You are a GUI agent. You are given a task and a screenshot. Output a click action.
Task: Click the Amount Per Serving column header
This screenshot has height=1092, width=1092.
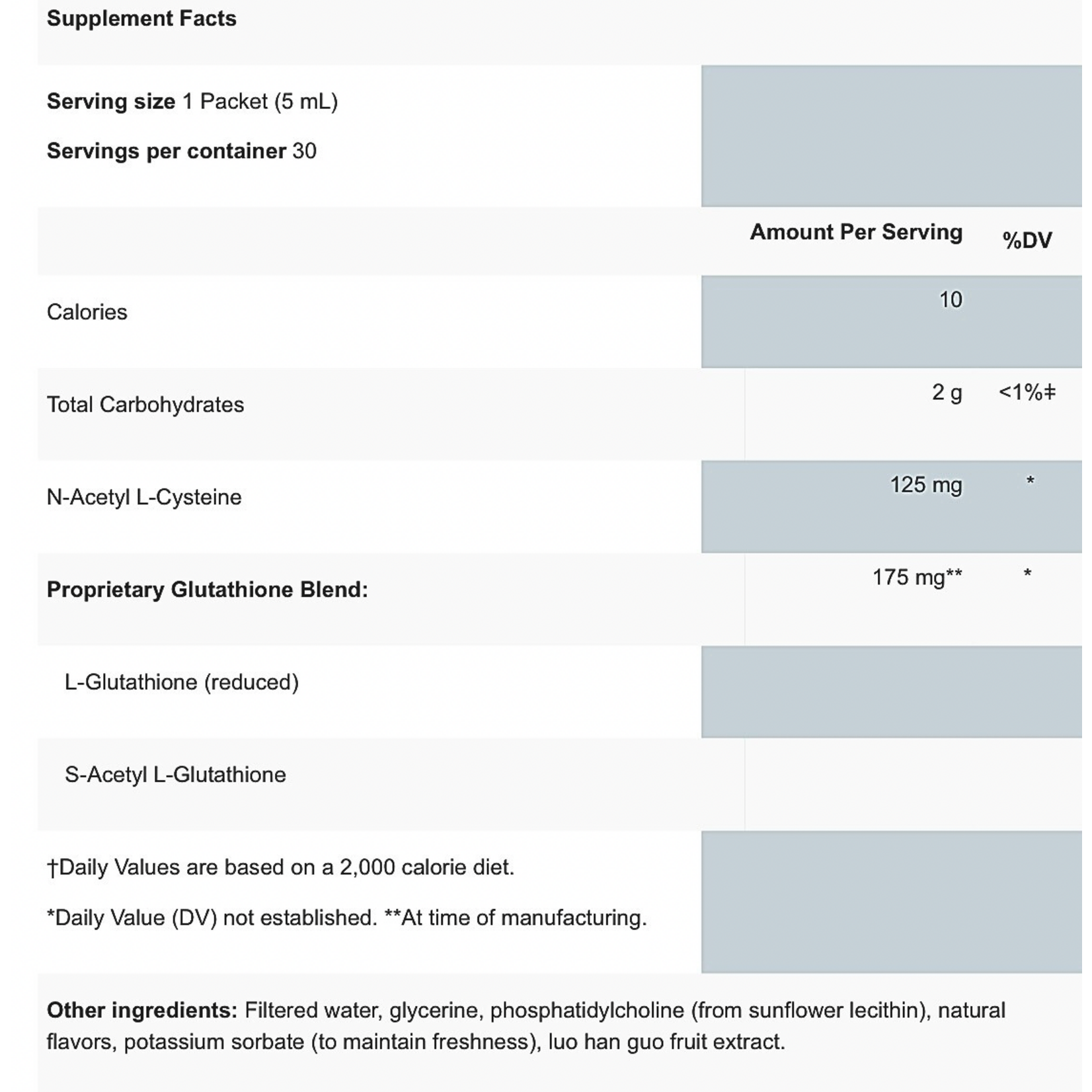point(856,233)
